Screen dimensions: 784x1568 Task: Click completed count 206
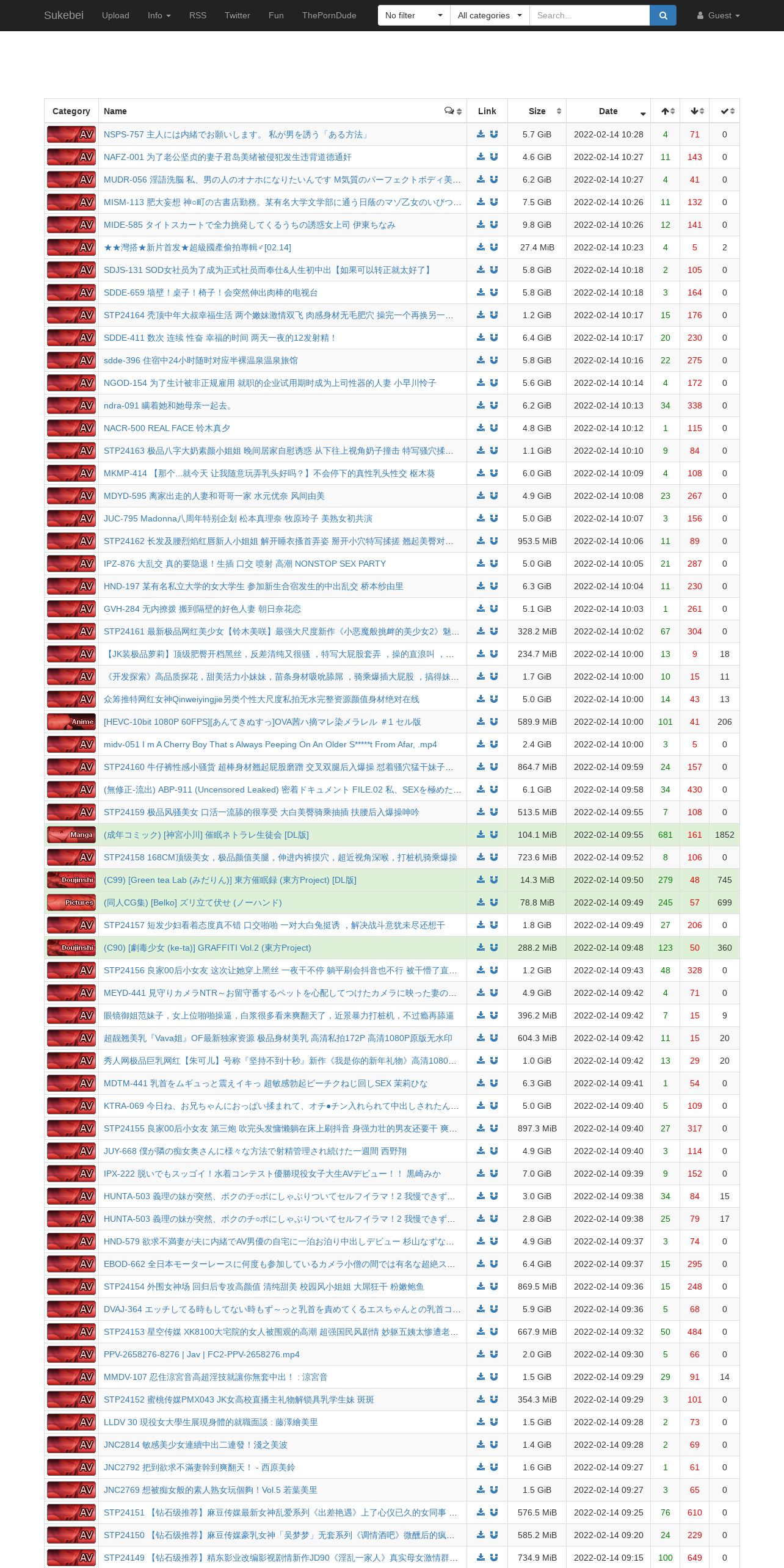(725, 722)
